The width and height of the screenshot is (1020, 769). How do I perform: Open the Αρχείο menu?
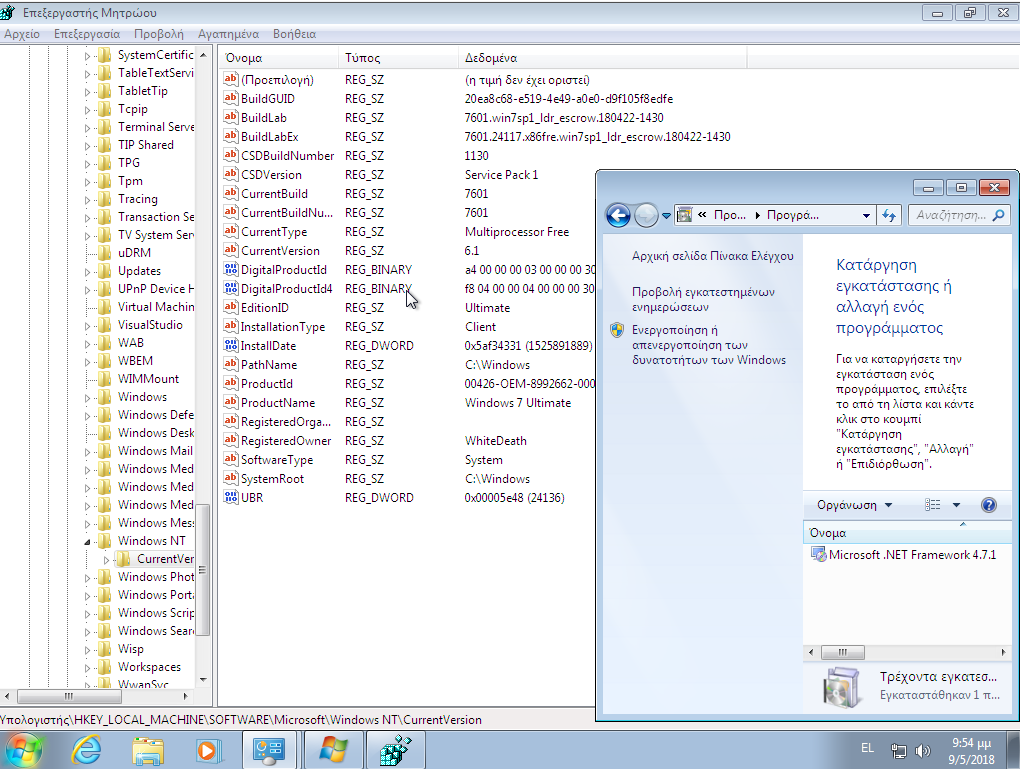click(21, 34)
